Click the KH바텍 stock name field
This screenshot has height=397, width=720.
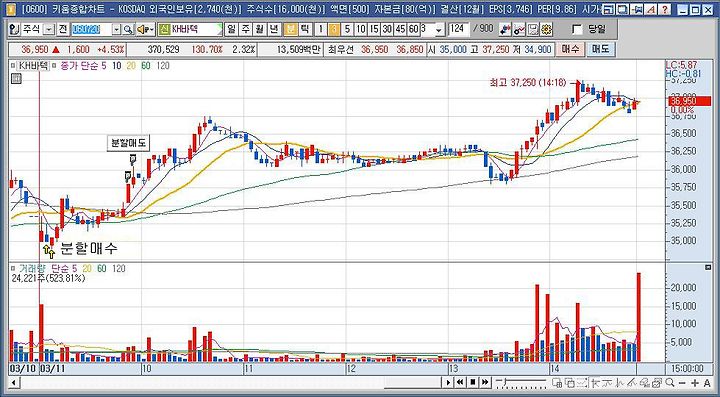(x=196, y=29)
